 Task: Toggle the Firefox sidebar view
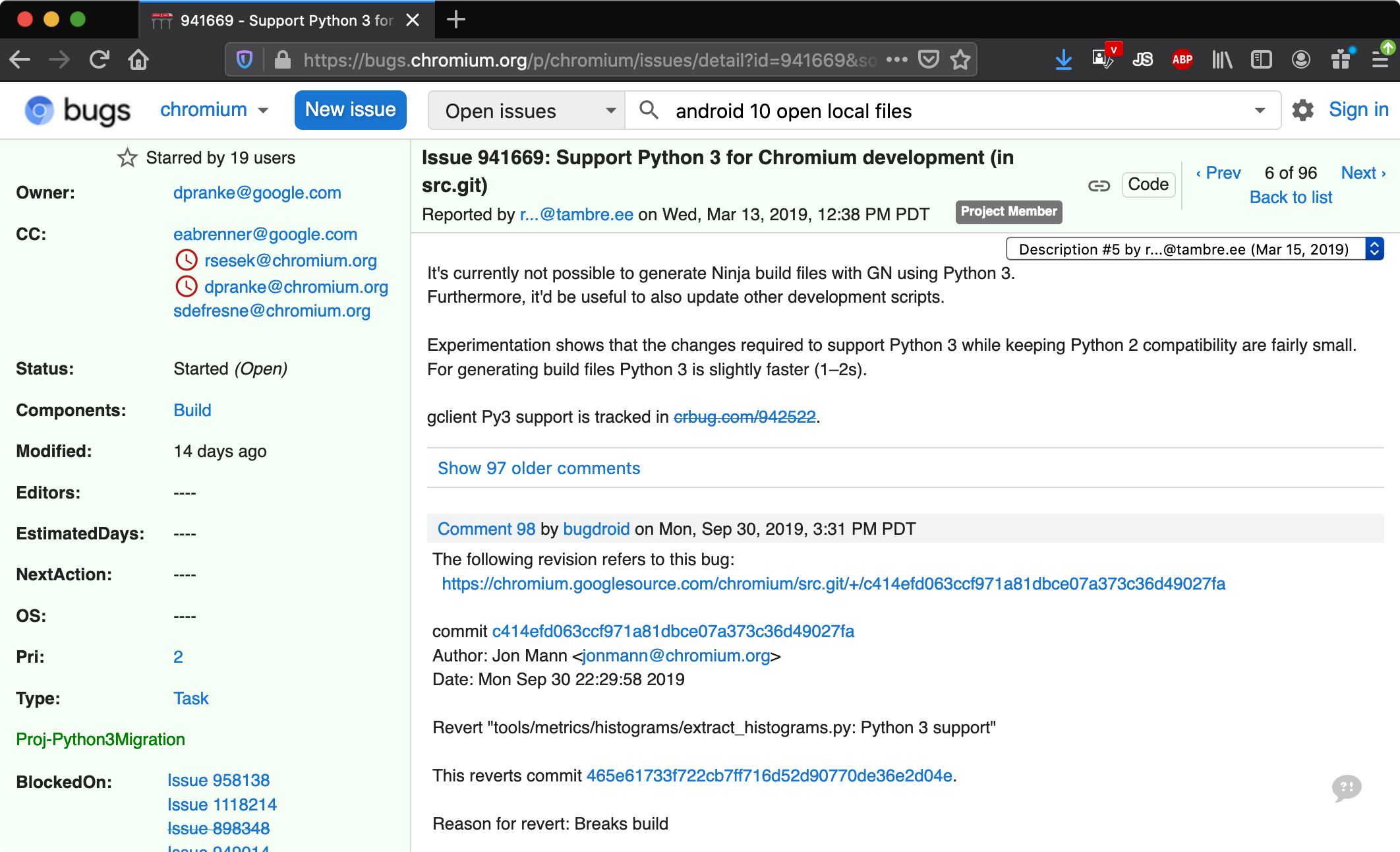[x=1261, y=60]
